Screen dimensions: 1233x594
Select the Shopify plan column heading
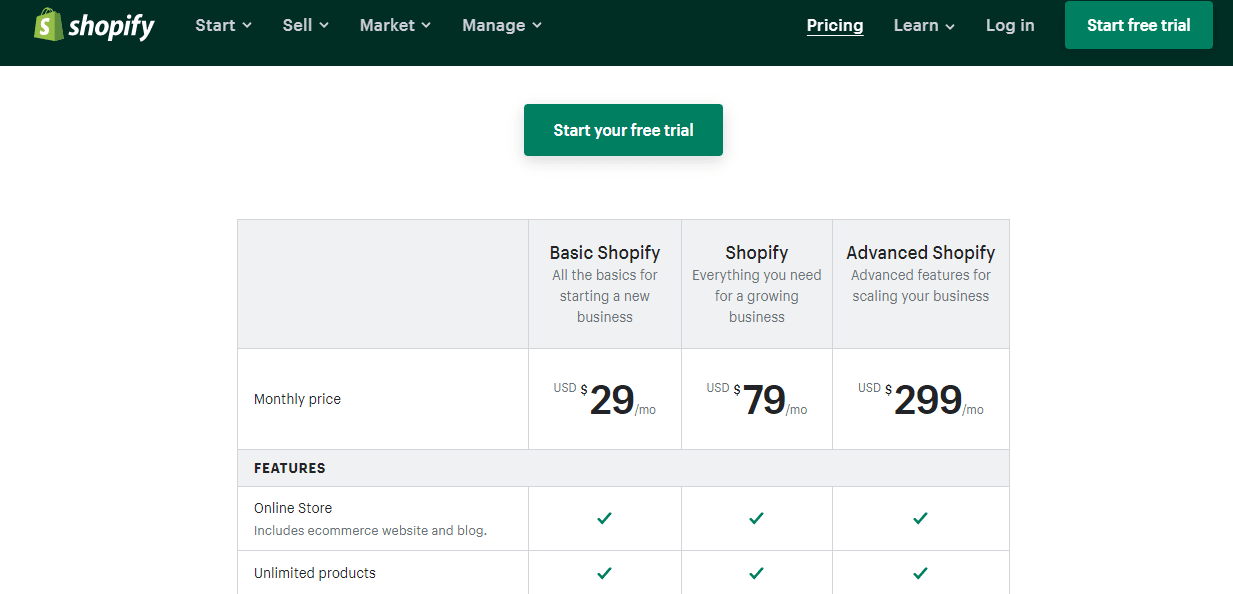(x=757, y=253)
